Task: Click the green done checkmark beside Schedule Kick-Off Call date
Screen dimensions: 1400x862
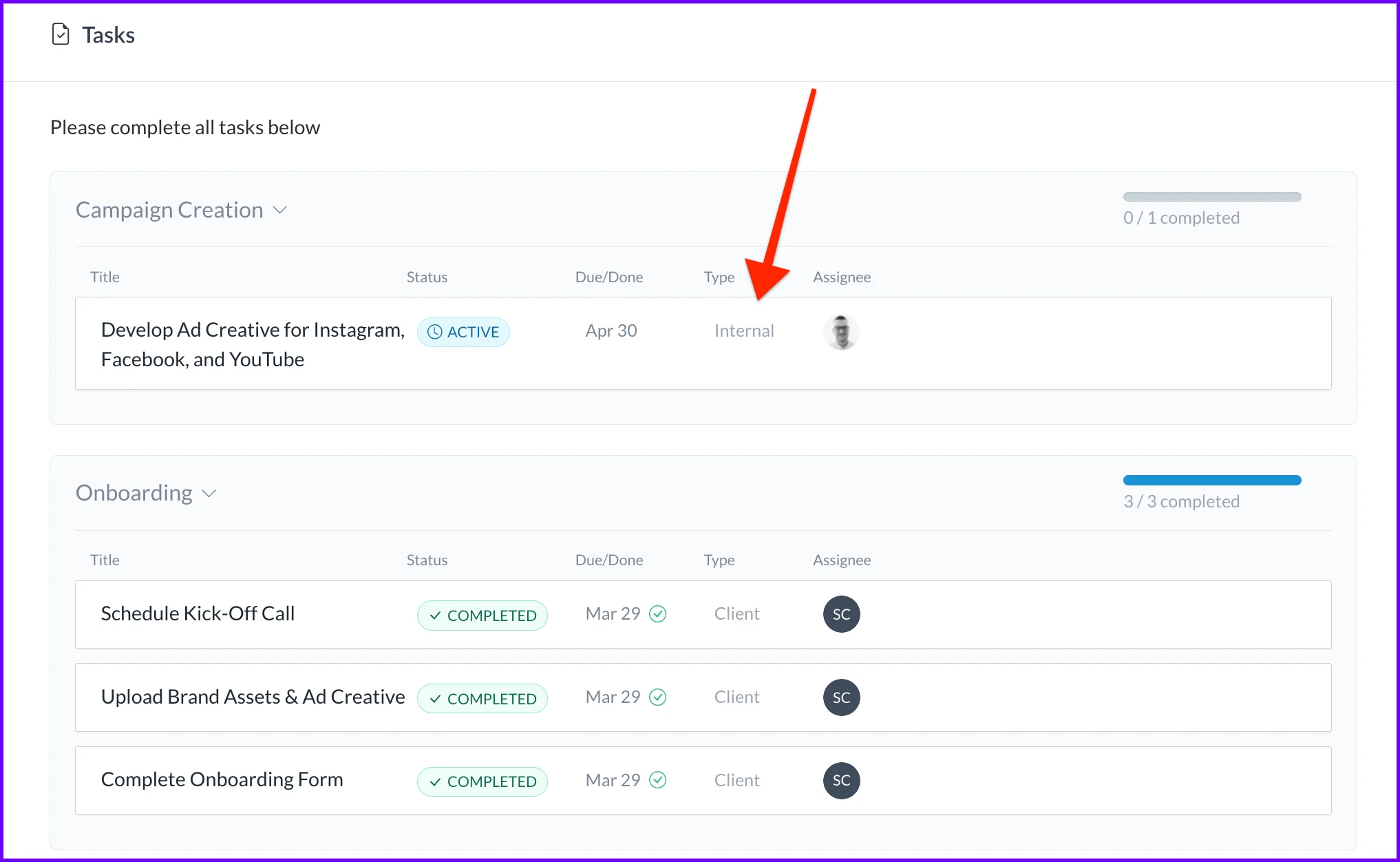Action: tap(658, 613)
